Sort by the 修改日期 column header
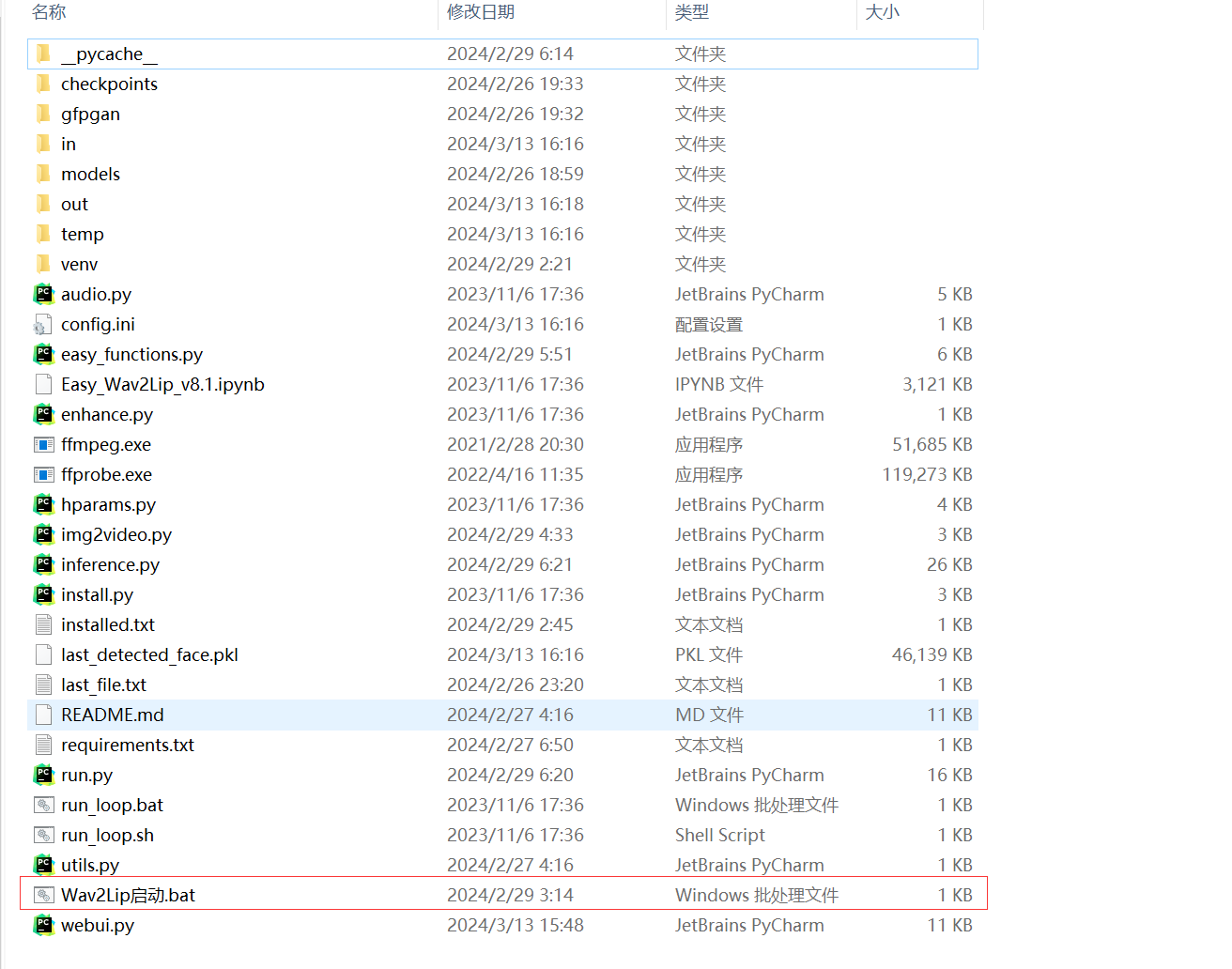This screenshot has width=1232, height=969. tap(481, 12)
